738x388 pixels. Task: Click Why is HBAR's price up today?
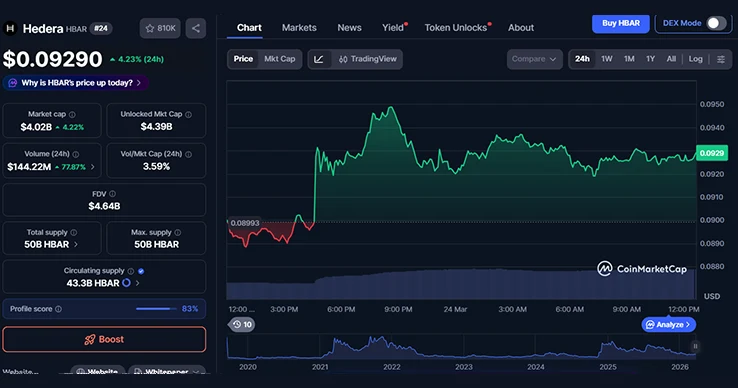77,83
